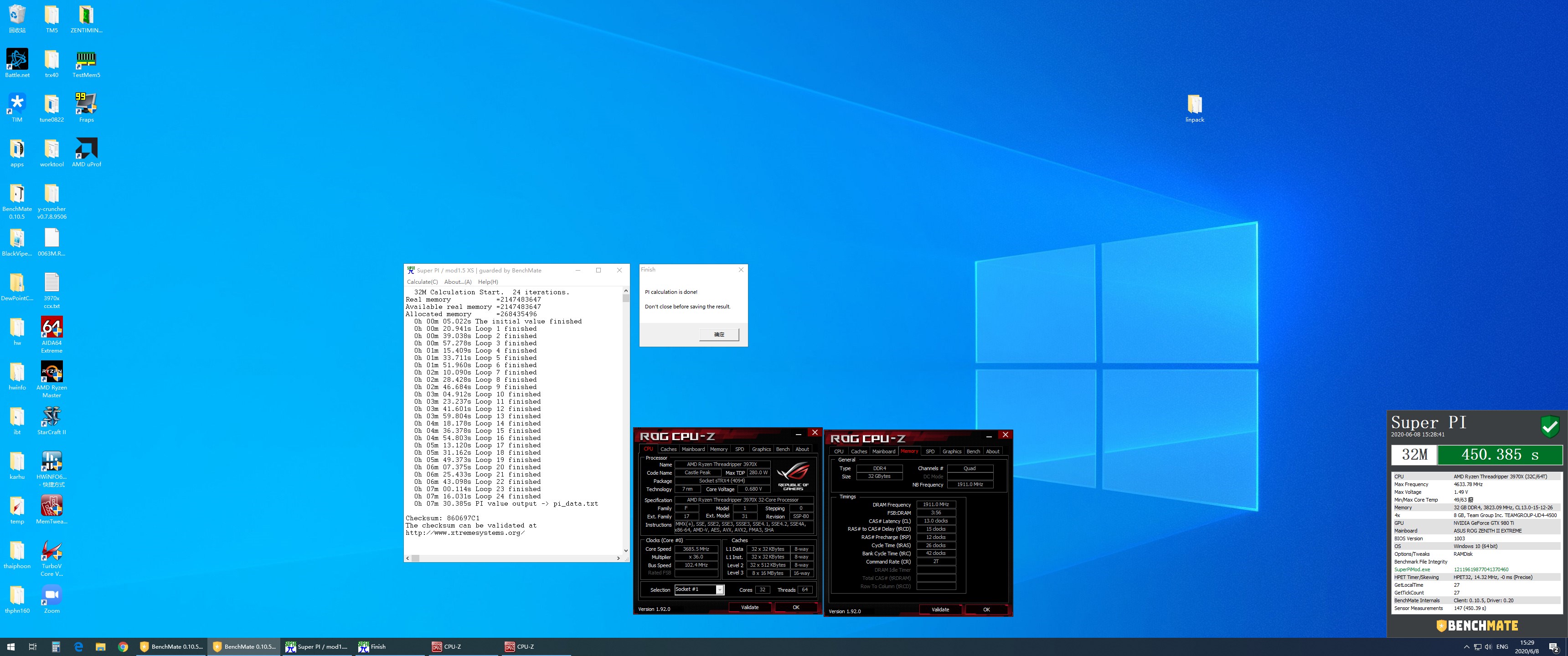
Task: Open Task View on the taskbar
Action: point(33,647)
